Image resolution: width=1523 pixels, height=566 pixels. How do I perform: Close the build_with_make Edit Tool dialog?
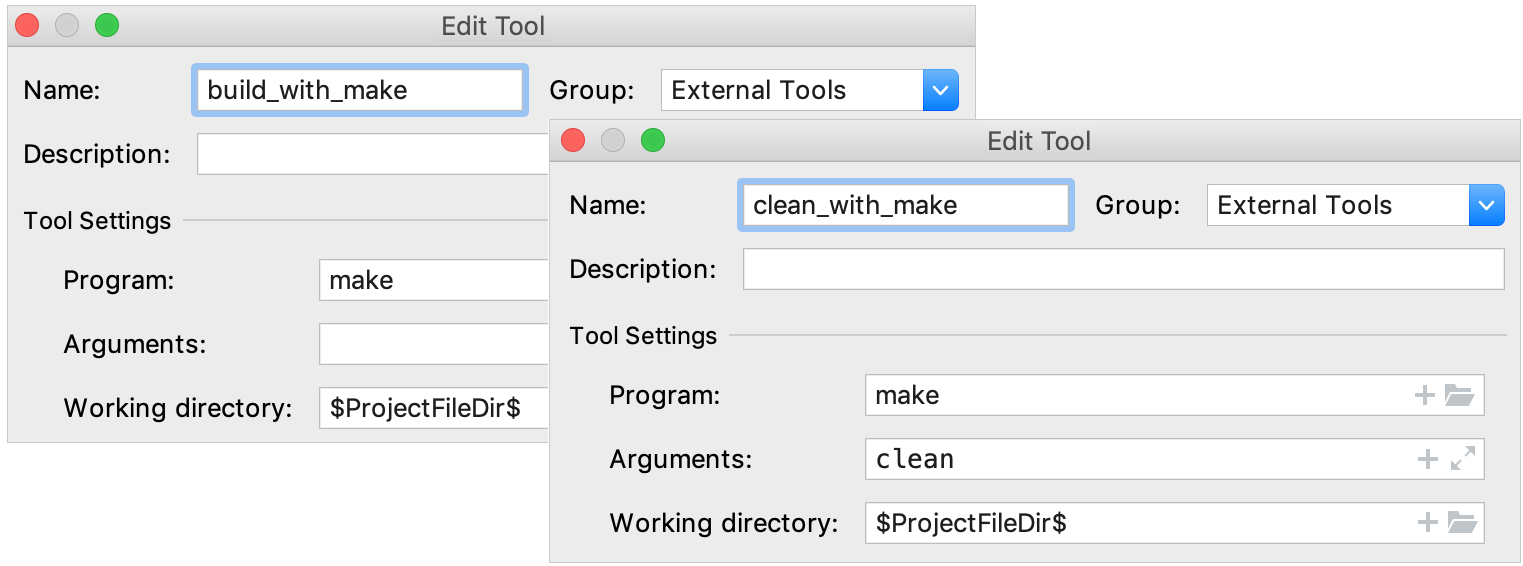point(27,26)
